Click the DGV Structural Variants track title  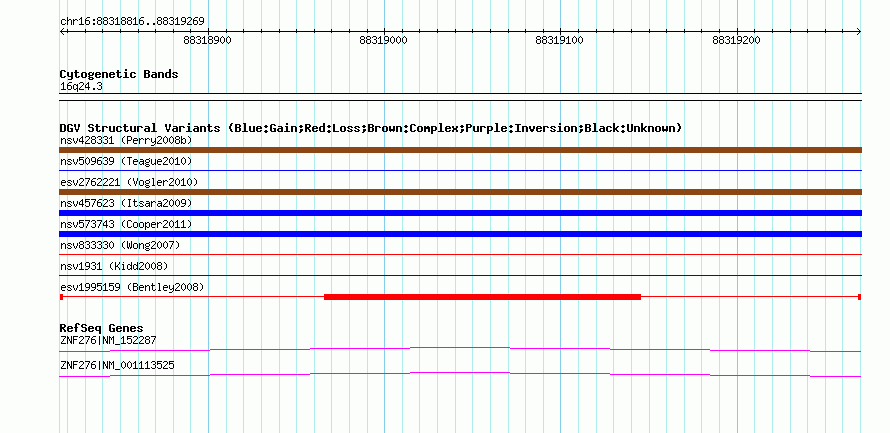coord(371,128)
